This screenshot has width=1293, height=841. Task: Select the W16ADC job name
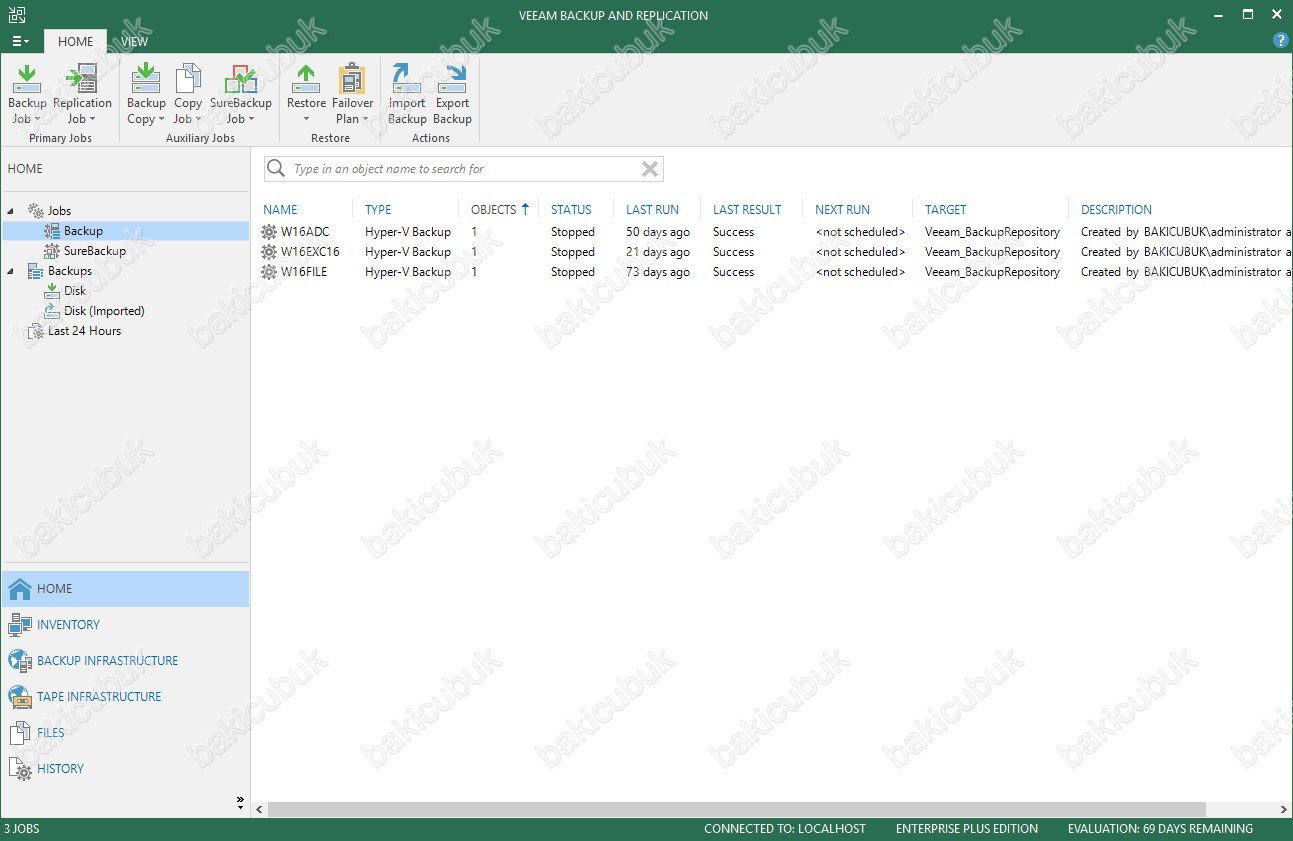[x=305, y=232]
